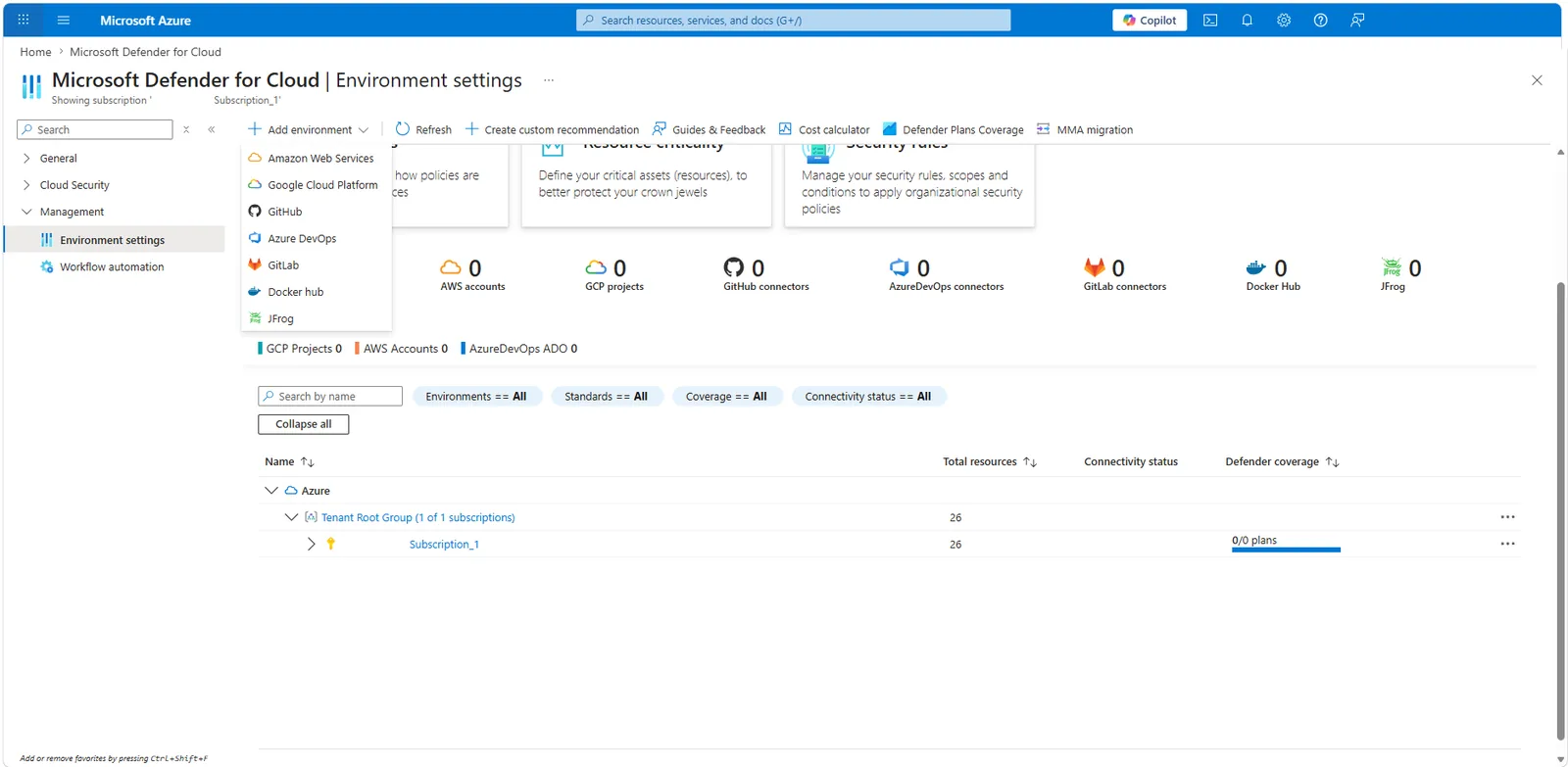
Task: Choose Azure DevOps in the environment menu
Action: [316, 238]
